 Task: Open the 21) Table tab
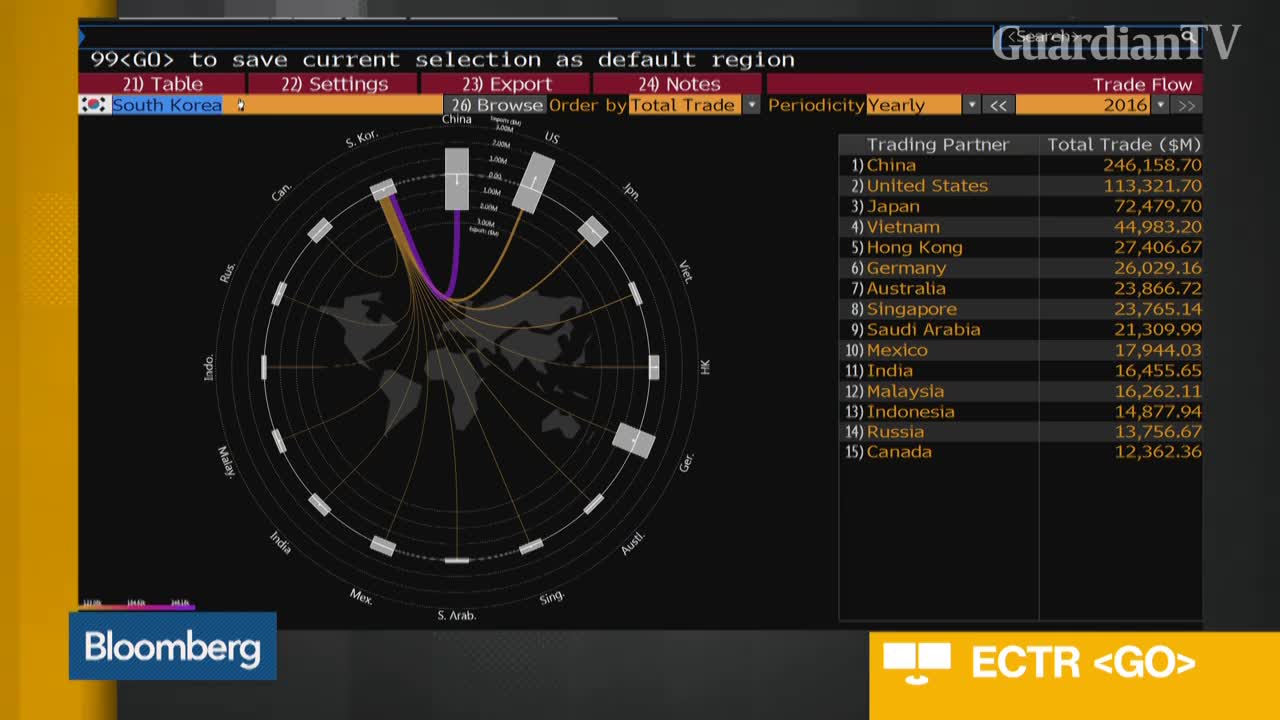point(162,84)
